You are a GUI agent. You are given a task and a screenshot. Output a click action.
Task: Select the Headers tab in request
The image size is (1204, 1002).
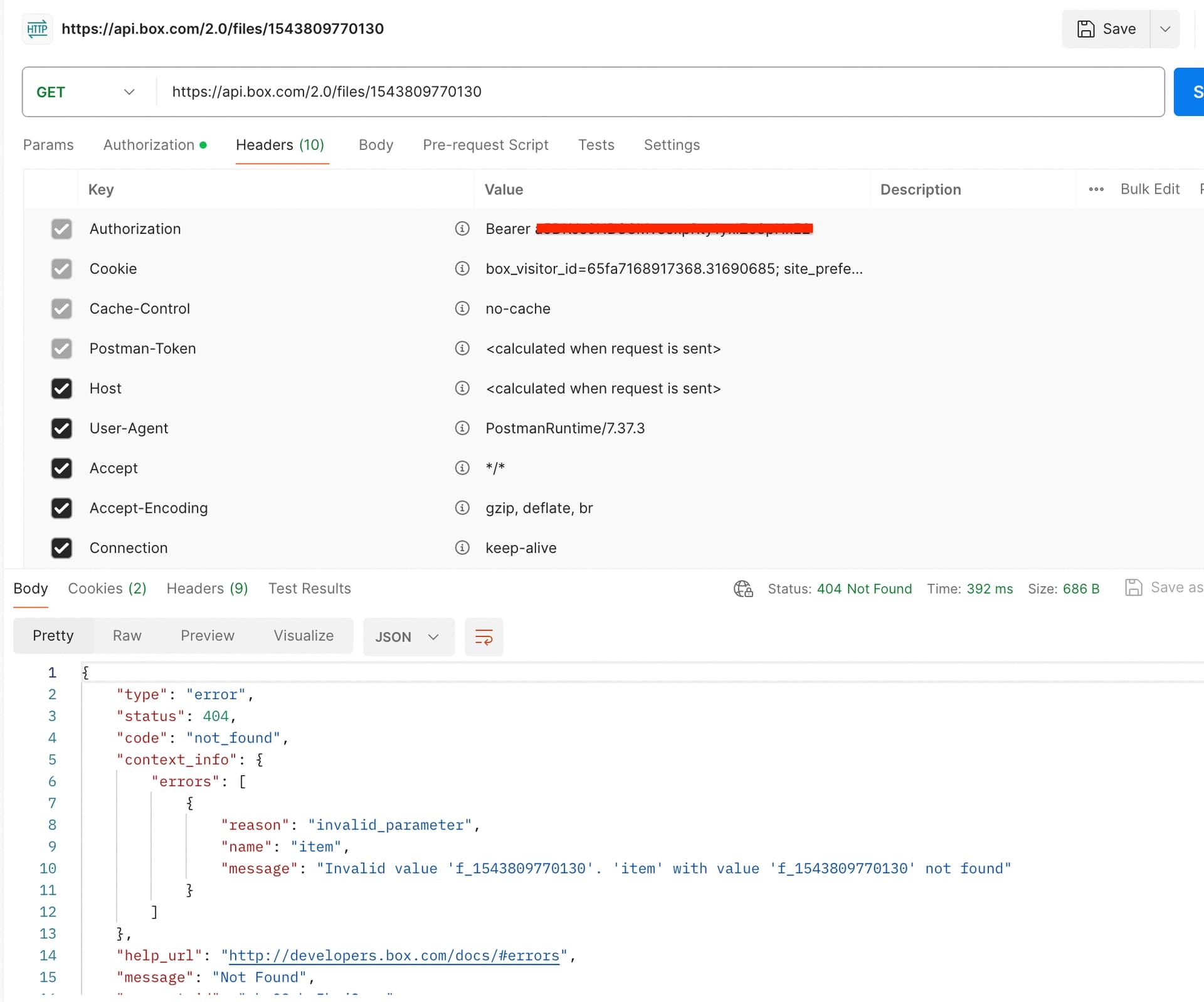(281, 145)
